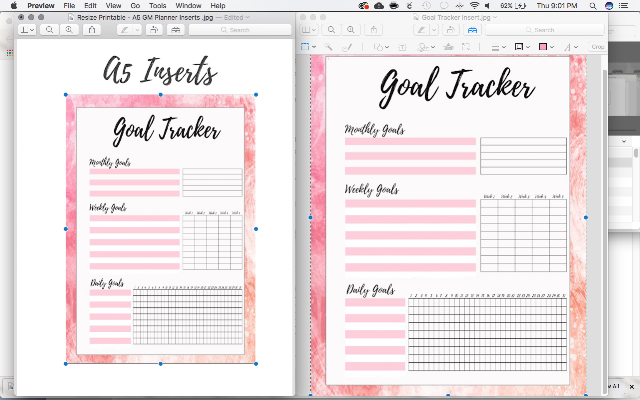640x400 pixels.
Task: Zoom out in Resize Printable window
Action: (49, 30)
